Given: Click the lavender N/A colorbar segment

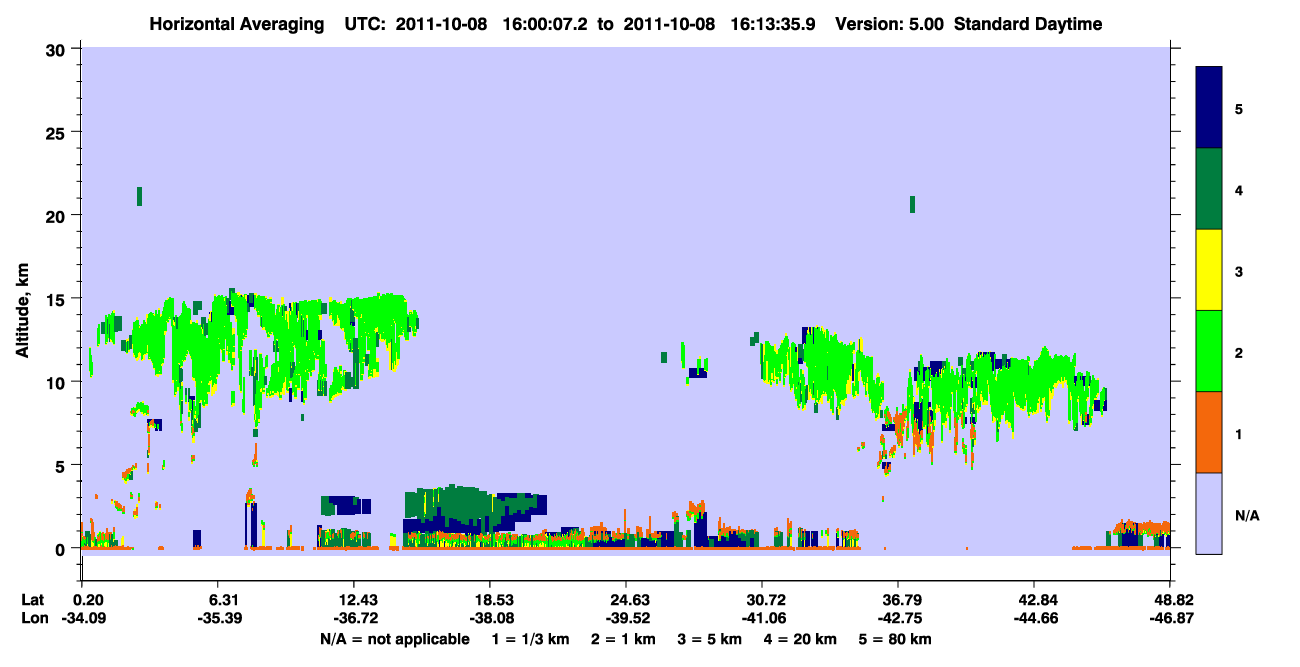Looking at the screenshot, I should tap(1209, 513).
